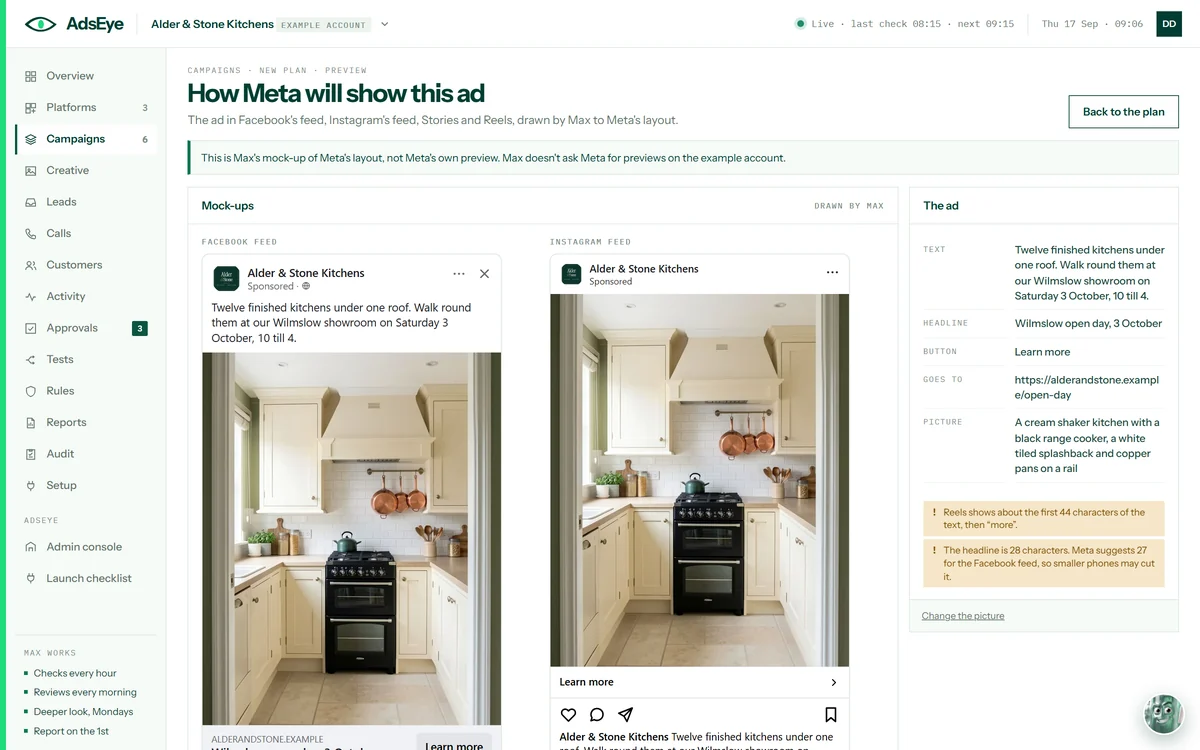Open the Max assistant mascot chat
The width and height of the screenshot is (1200, 750).
point(1164,714)
